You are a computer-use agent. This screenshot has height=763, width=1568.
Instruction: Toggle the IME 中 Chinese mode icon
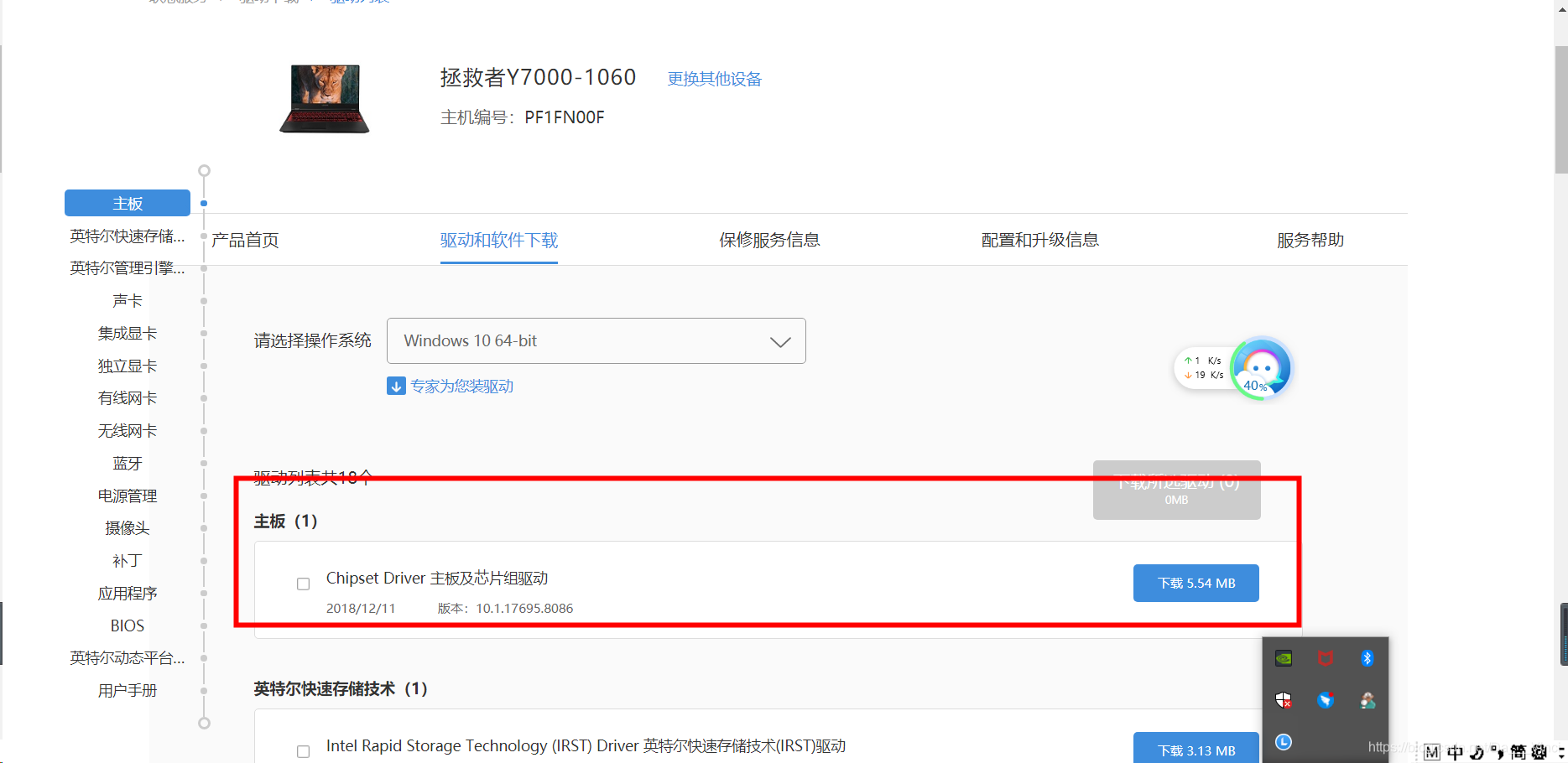coord(1455,752)
